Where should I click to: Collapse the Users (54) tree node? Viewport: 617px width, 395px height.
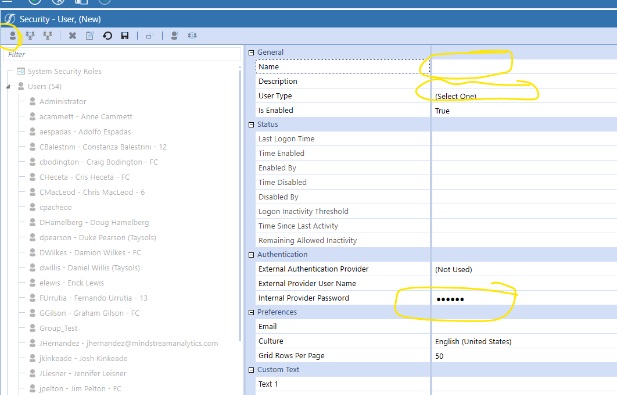8,86
